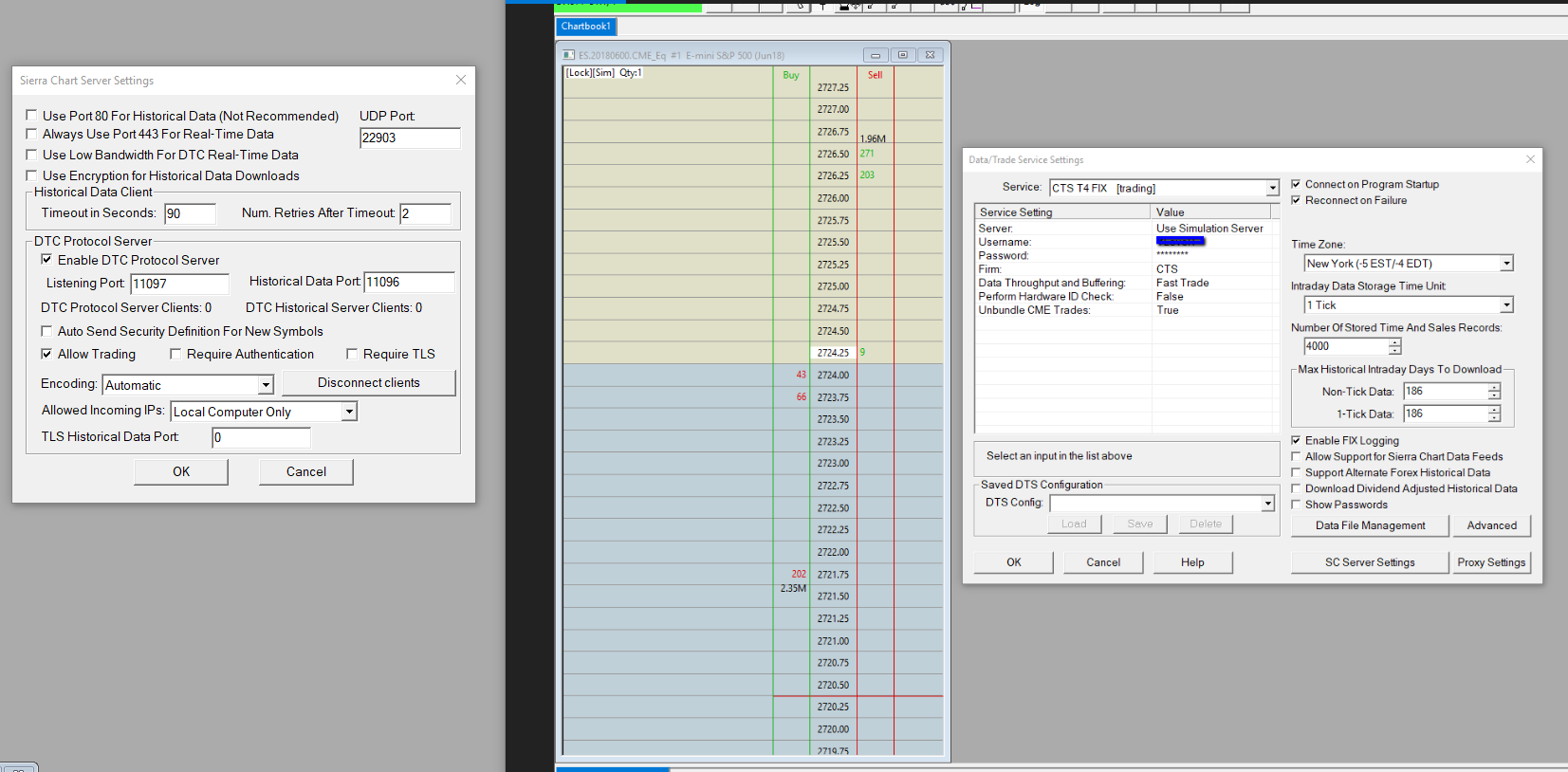
Task: Decrease Number Of Stored Time And Sales Records
Action: pyautogui.click(x=1394, y=351)
